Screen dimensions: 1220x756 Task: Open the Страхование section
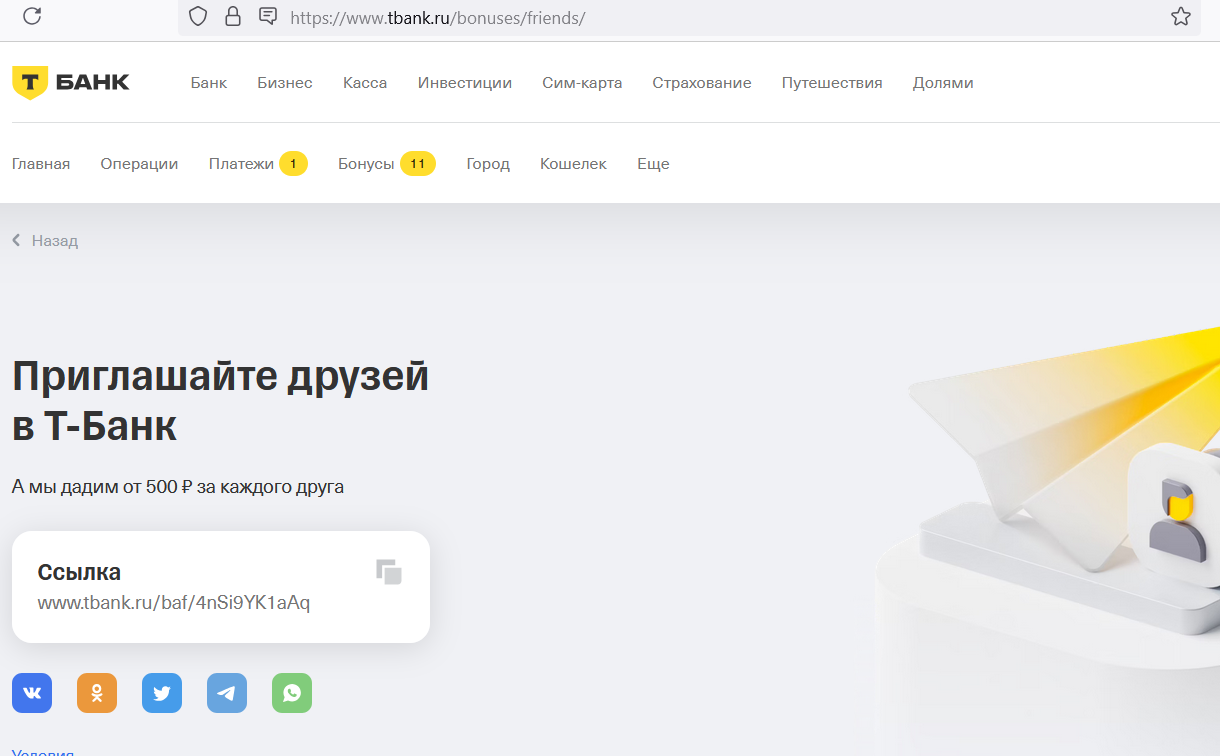tap(702, 83)
